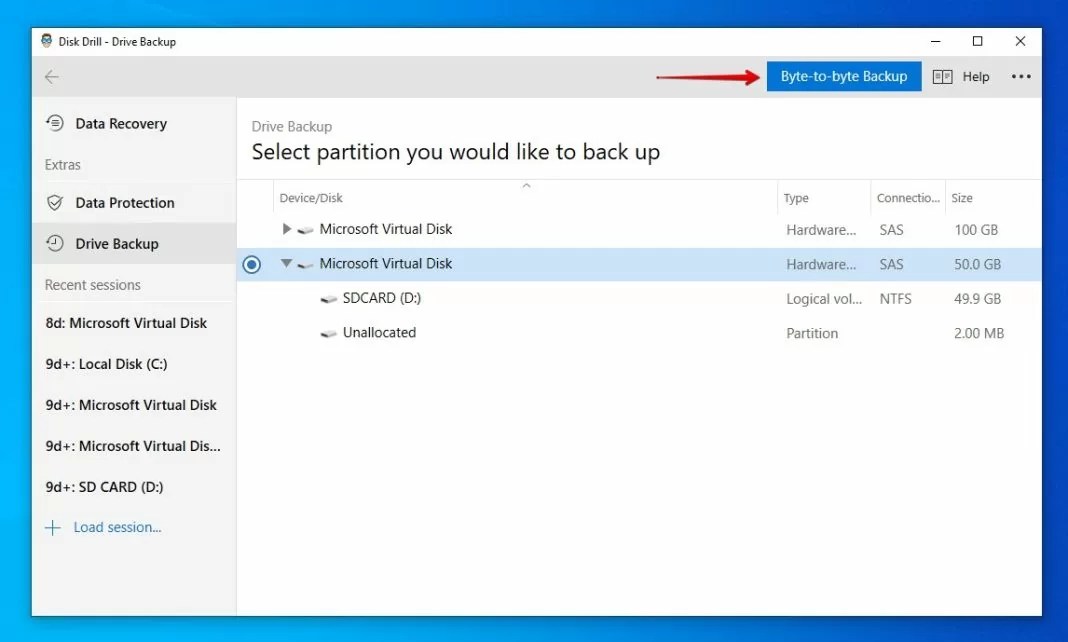Click the 50.0 GB disk drive icon
The width and height of the screenshot is (1068, 642).
point(306,265)
